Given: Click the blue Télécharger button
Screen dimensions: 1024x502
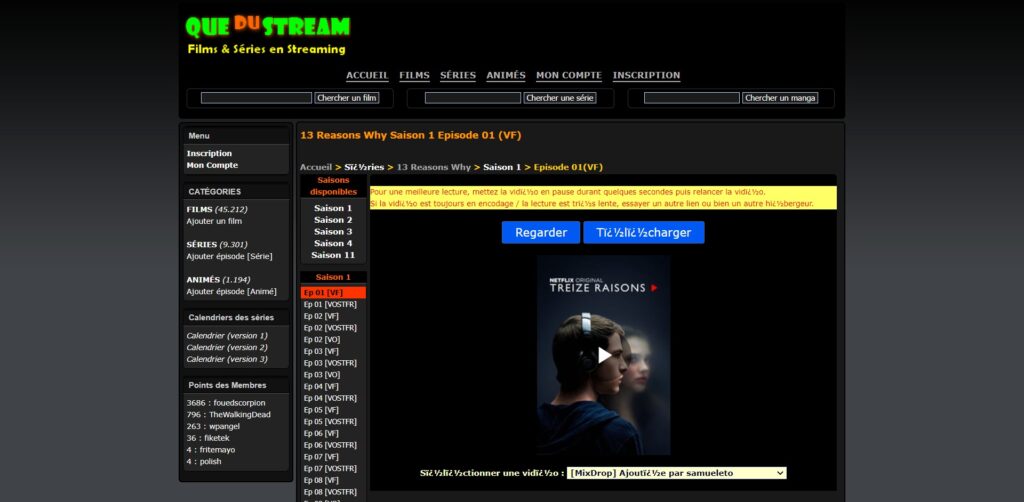Looking at the screenshot, I should [x=644, y=232].
